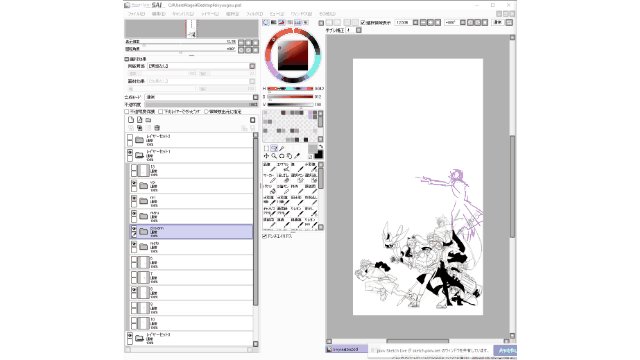640x360 pixels.
Task: Merge down layer icon in layer panel
Action: (140, 128)
